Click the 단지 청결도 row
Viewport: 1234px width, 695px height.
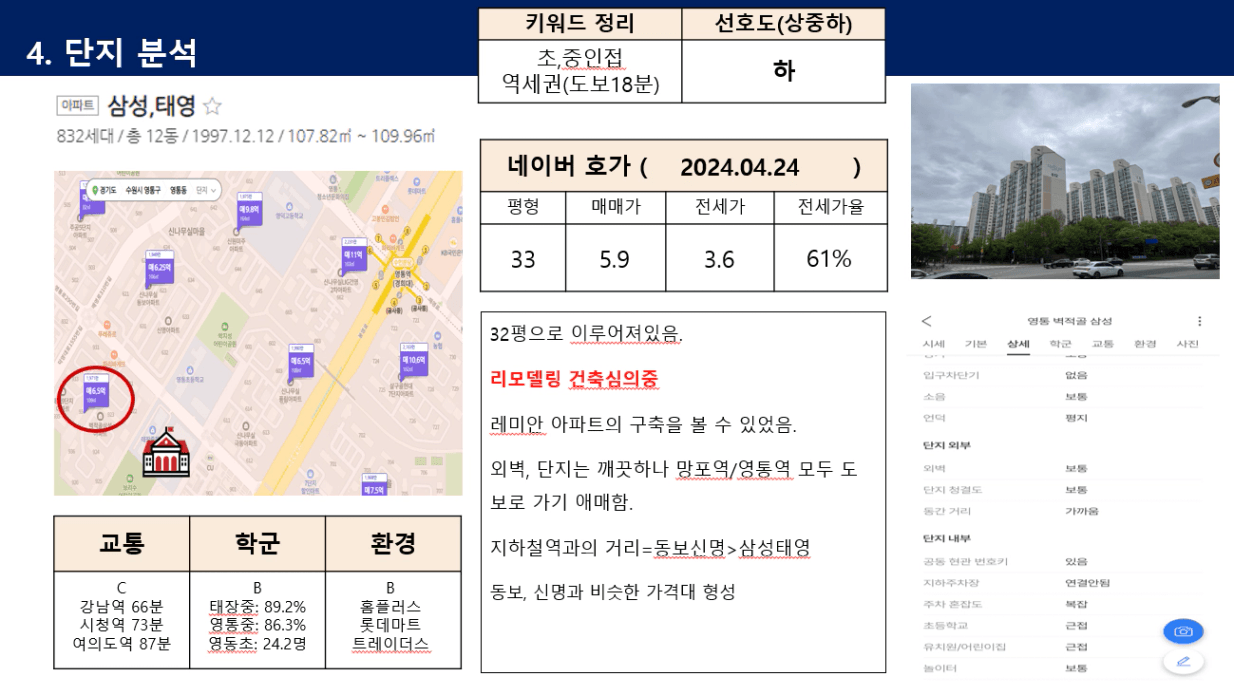click(1065, 490)
